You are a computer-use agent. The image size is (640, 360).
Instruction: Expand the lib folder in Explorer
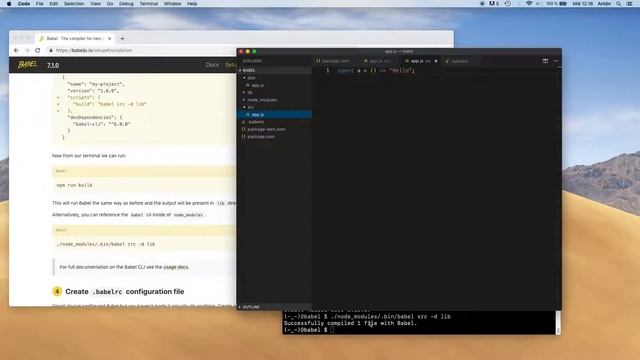click(274, 93)
